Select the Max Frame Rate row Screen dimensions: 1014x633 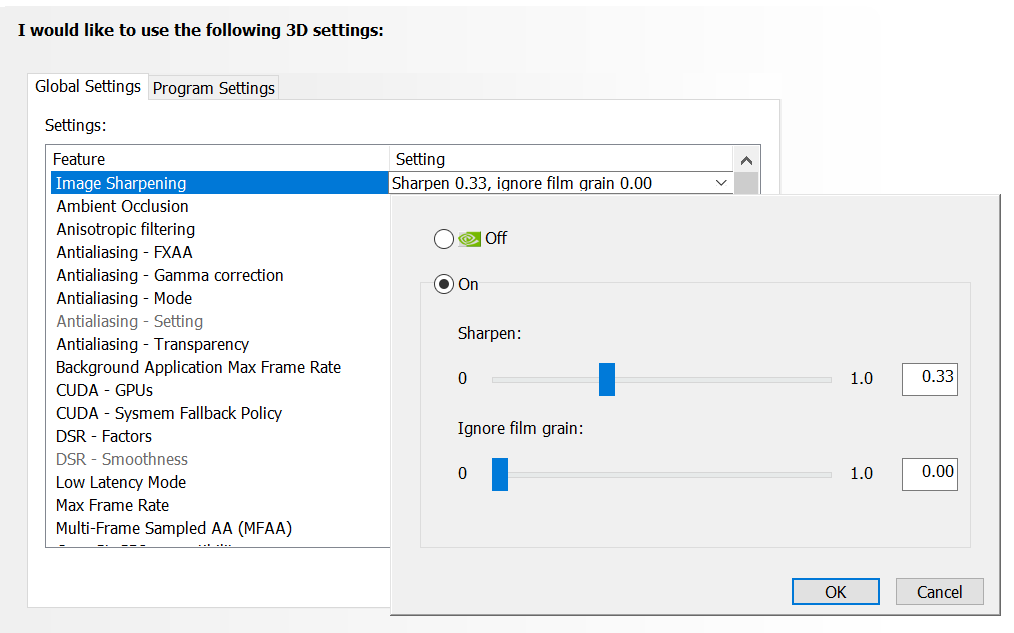[220, 505]
